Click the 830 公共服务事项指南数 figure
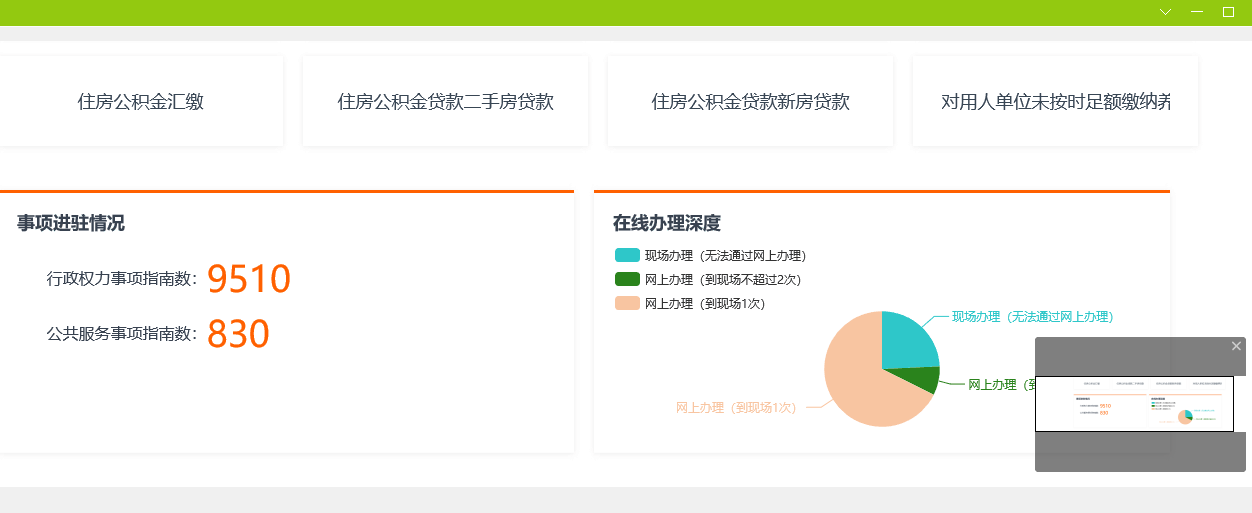Image resolution: width=1252 pixels, height=513 pixels. click(x=238, y=334)
